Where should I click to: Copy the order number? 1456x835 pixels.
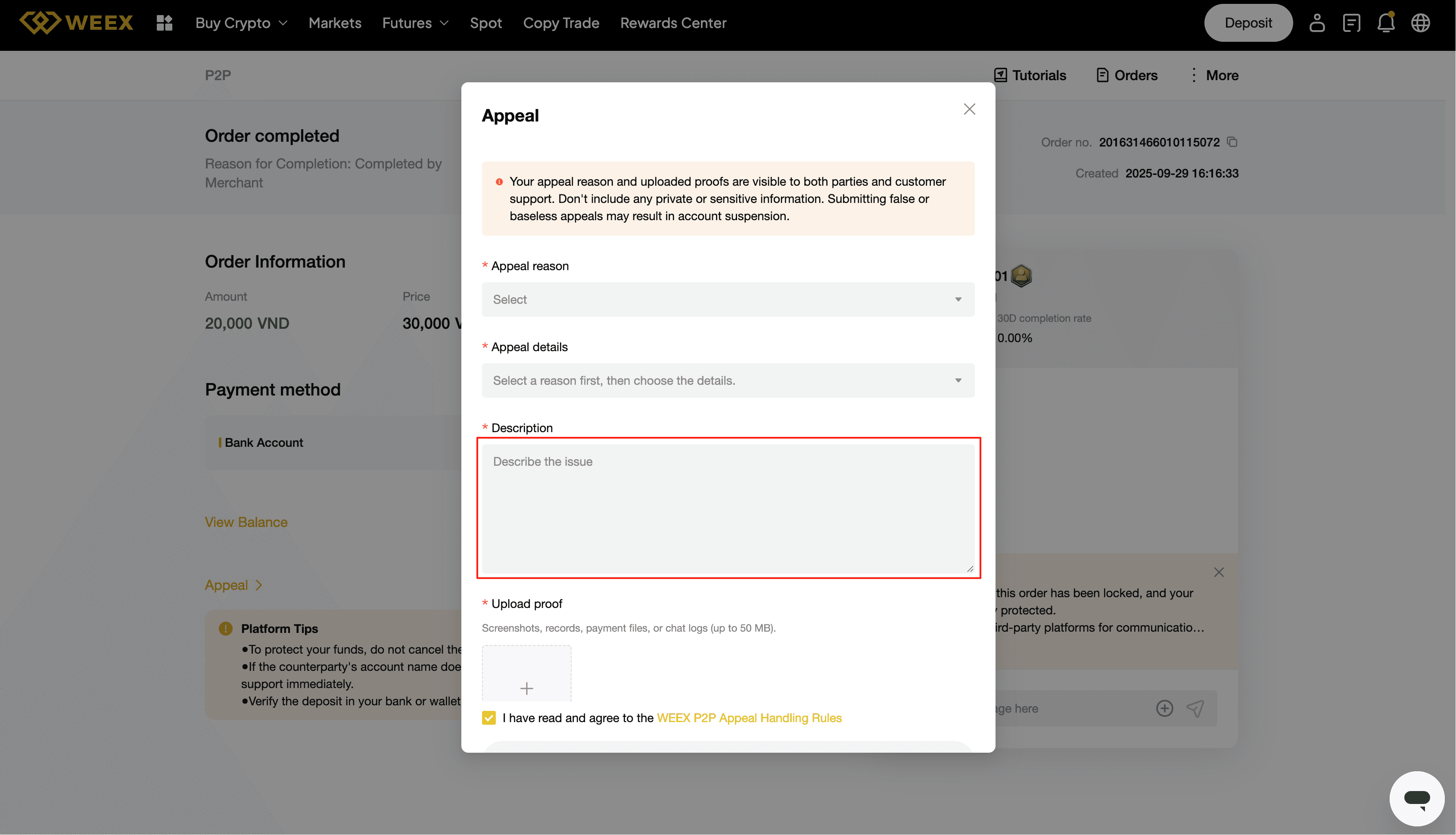pos(1232,142)
